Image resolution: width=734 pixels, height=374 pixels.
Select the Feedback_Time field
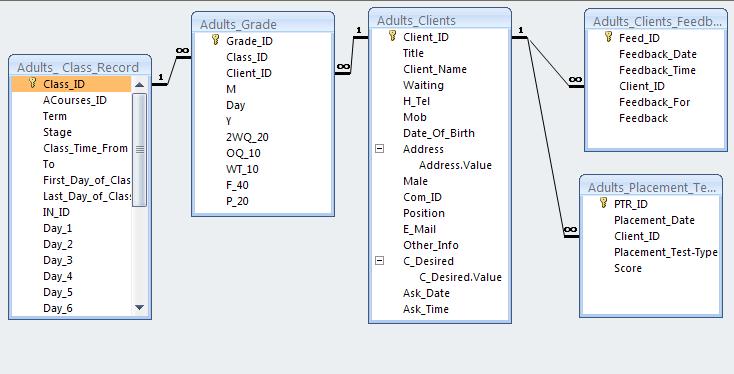[x=657, y=70]
